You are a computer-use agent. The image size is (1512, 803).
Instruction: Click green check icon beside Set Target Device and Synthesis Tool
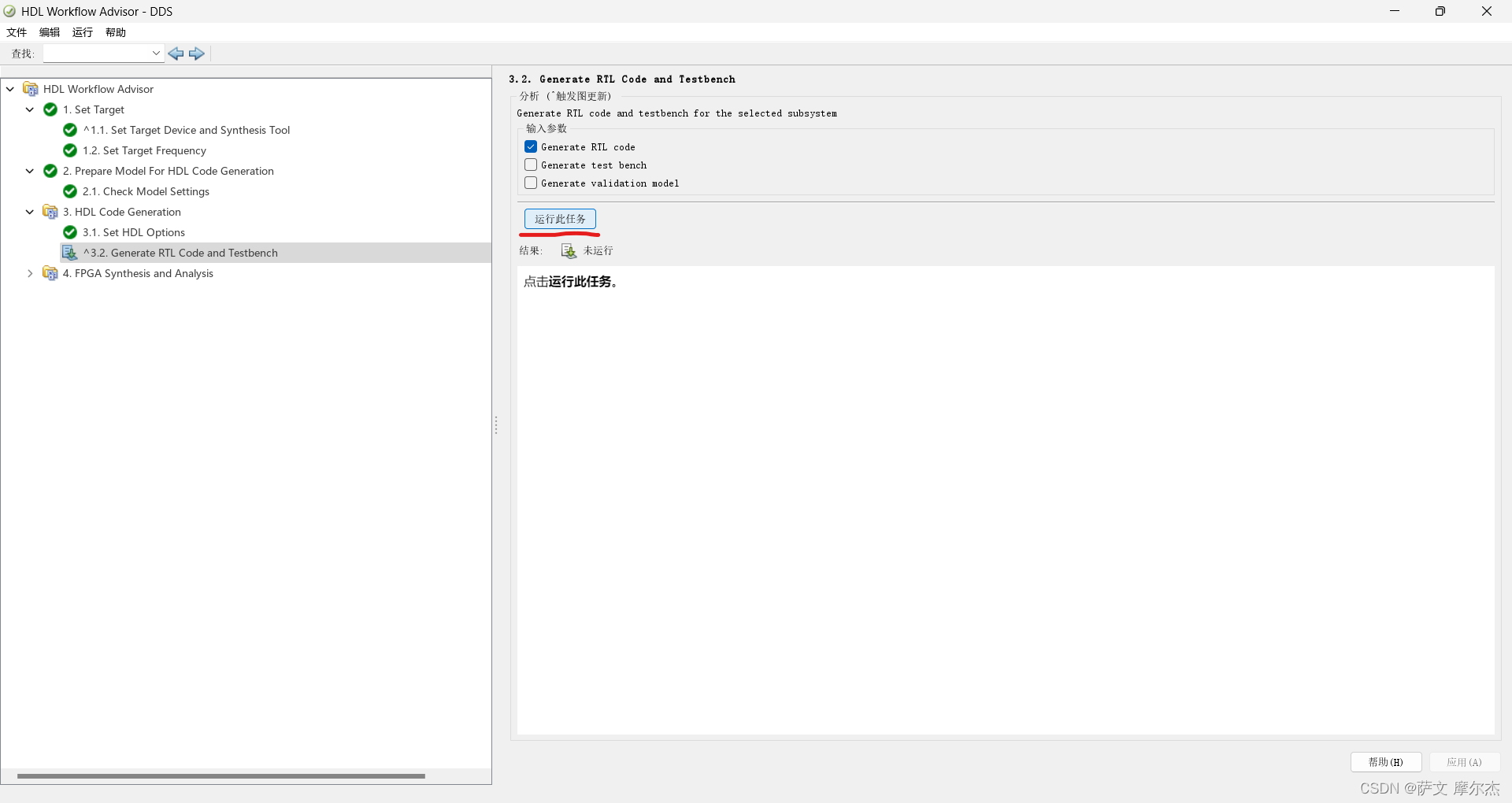click(70, 130)
